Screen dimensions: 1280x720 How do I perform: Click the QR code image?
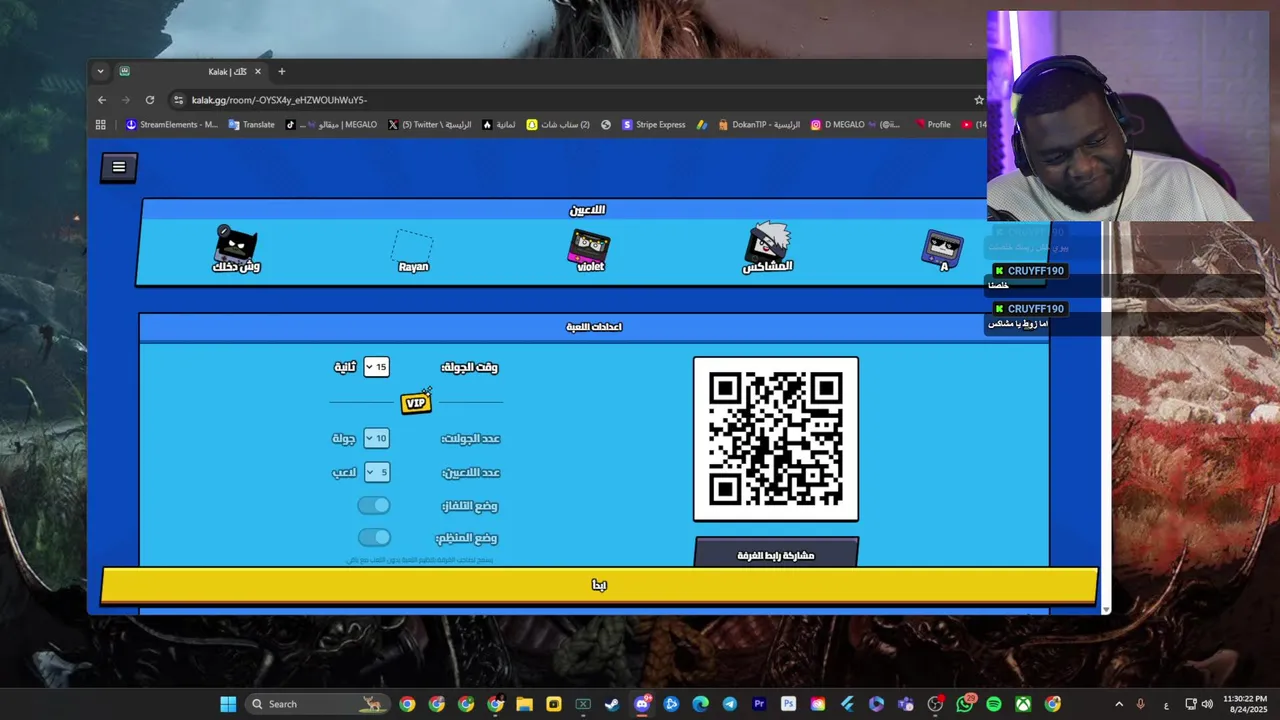coord(776,439)
